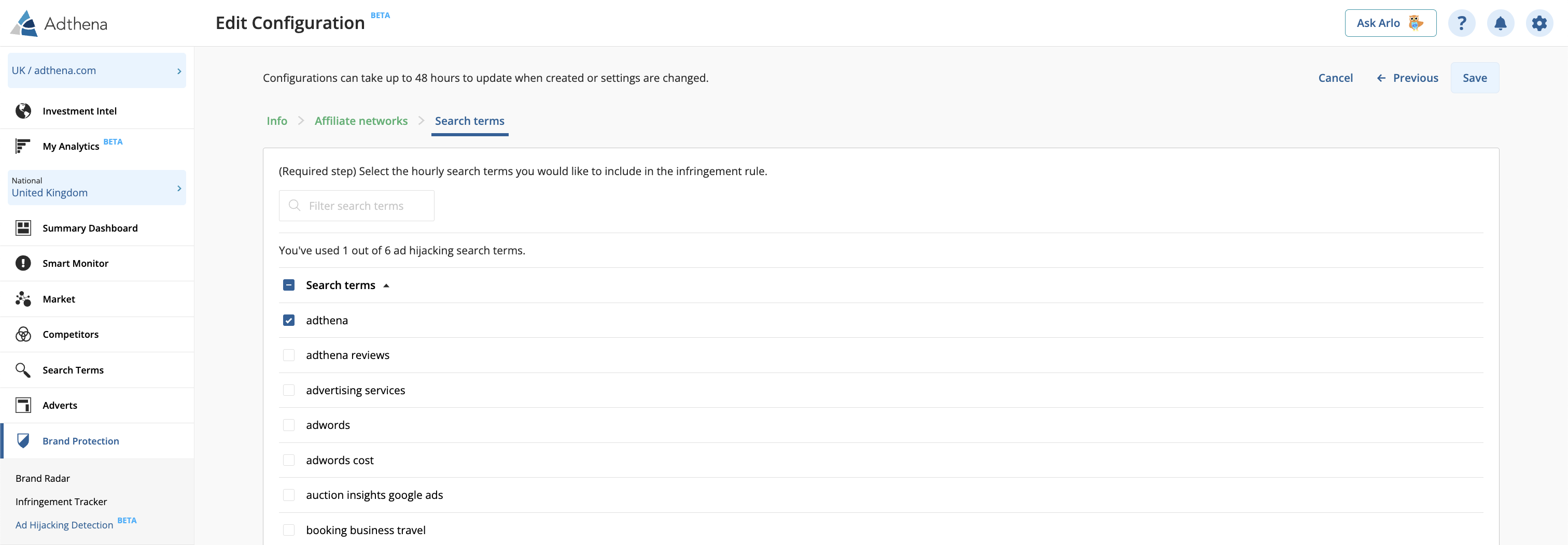Image resolution: width=1568 pixels, height=545 pixels.
Task: Click the Competitors circles icon
Action: point(23,334)
